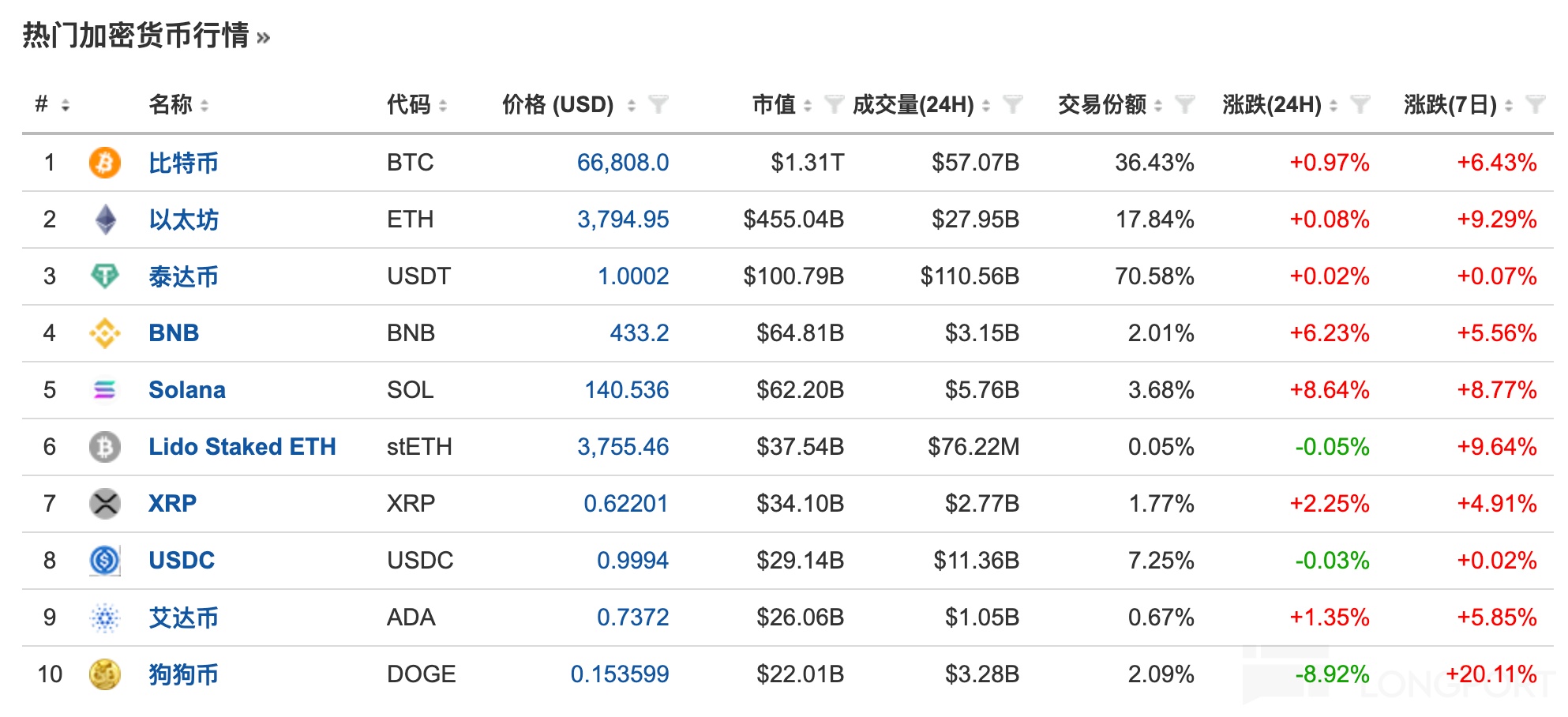Click the XRP logo icon

coord(104,504)
